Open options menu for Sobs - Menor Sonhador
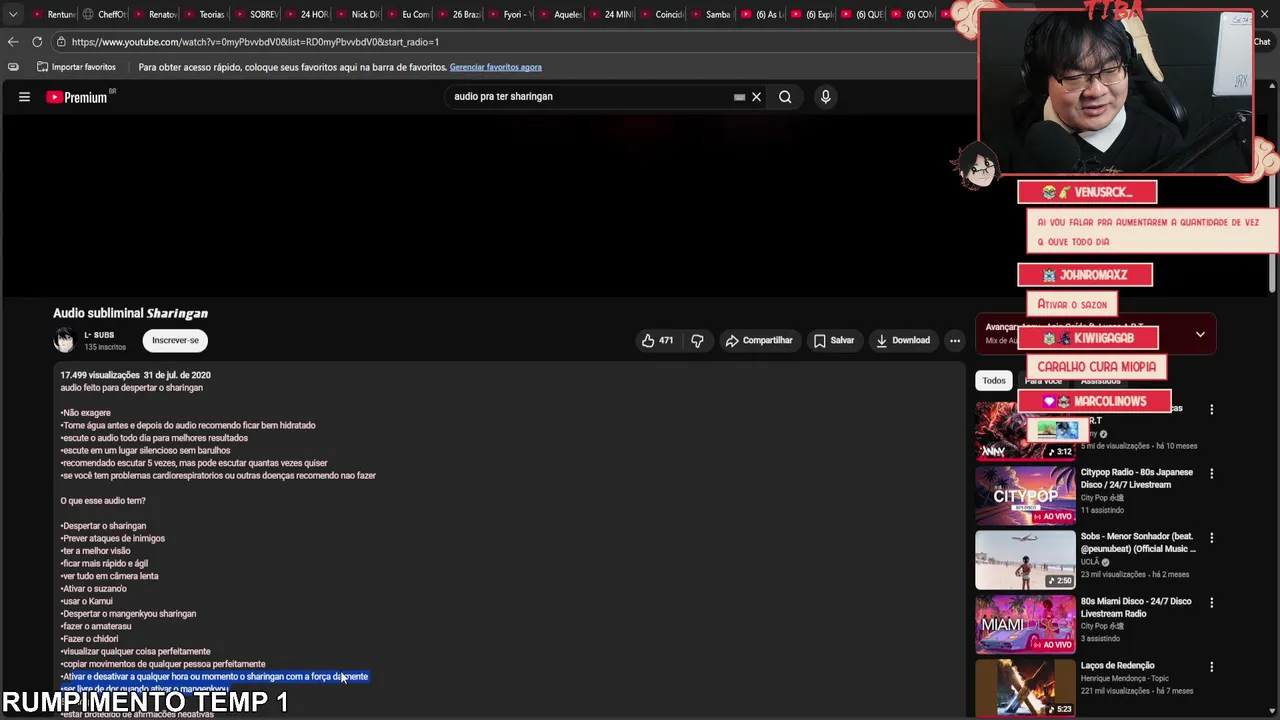1280x720 pixels. [x=1211, y=538]
